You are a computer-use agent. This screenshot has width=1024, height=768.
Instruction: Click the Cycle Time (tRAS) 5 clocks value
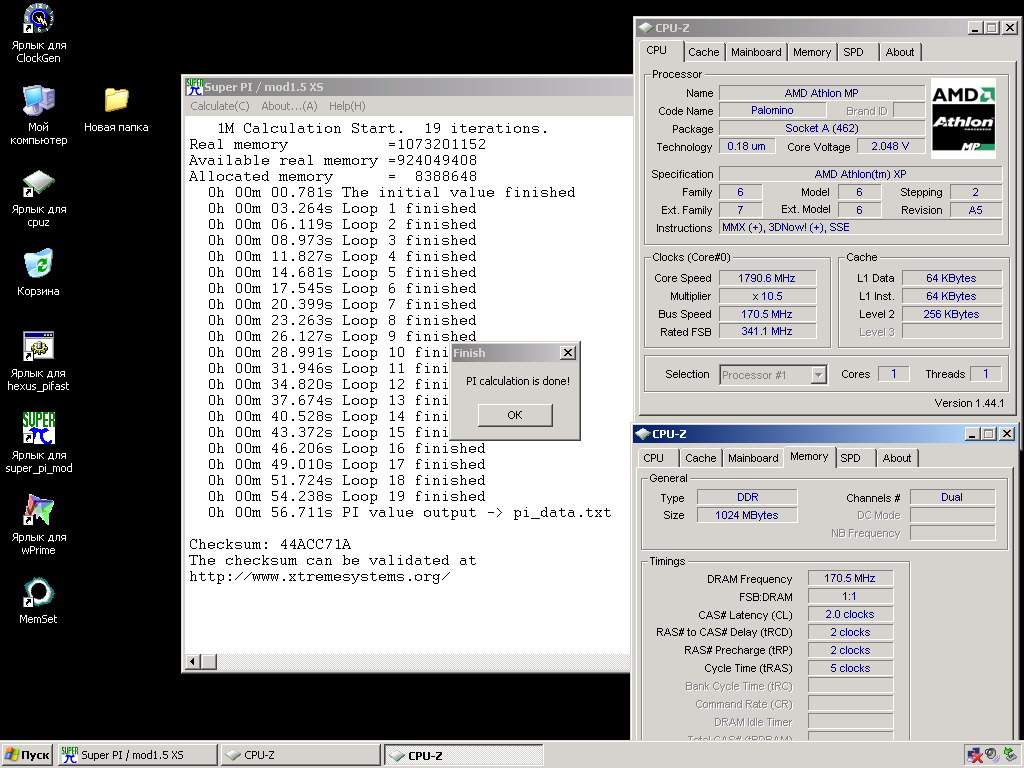pyautogui.click(x=850, y=669)
